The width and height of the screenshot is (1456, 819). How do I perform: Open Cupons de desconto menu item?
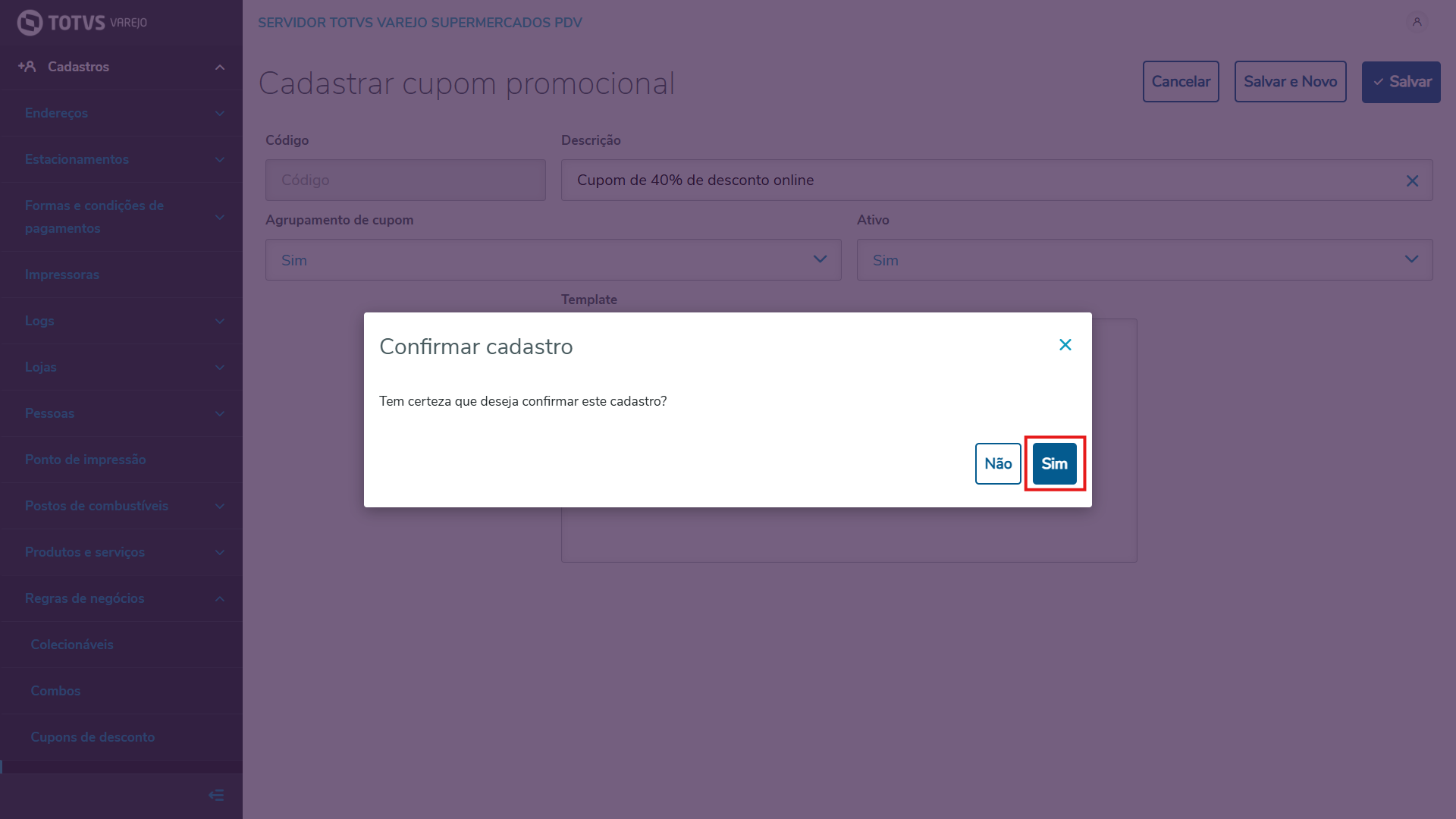pos(93,737)
